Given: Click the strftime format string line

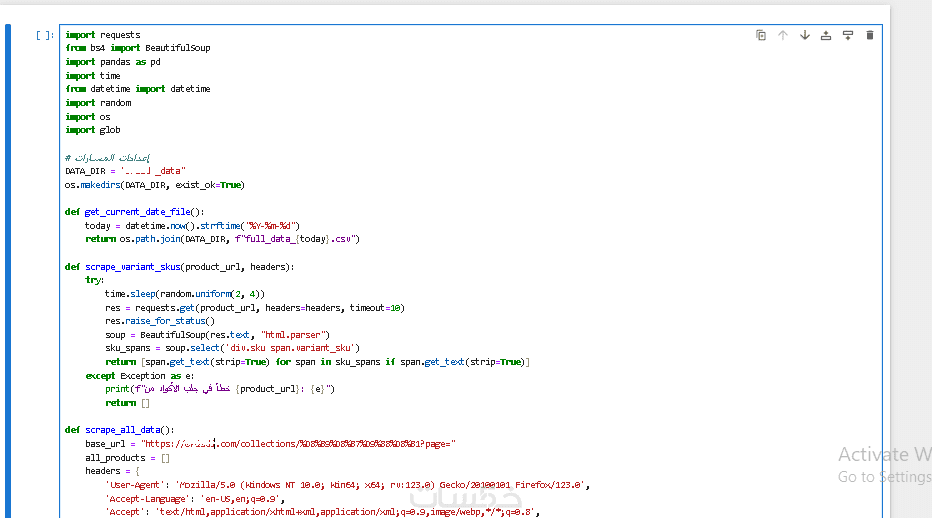Looking at the screenshot, I should [192, 226].
